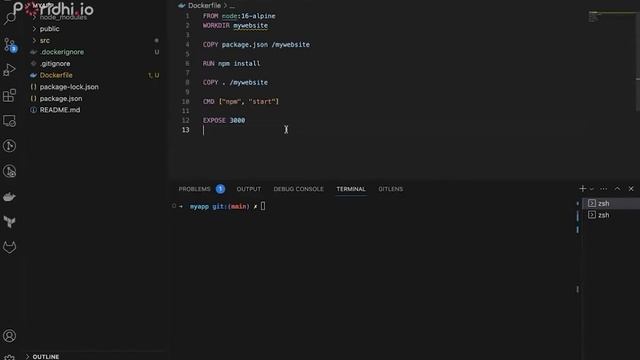The image size is (640, 360).
Task: Open package-lock.json file
Action: click(x=69, y=87)
